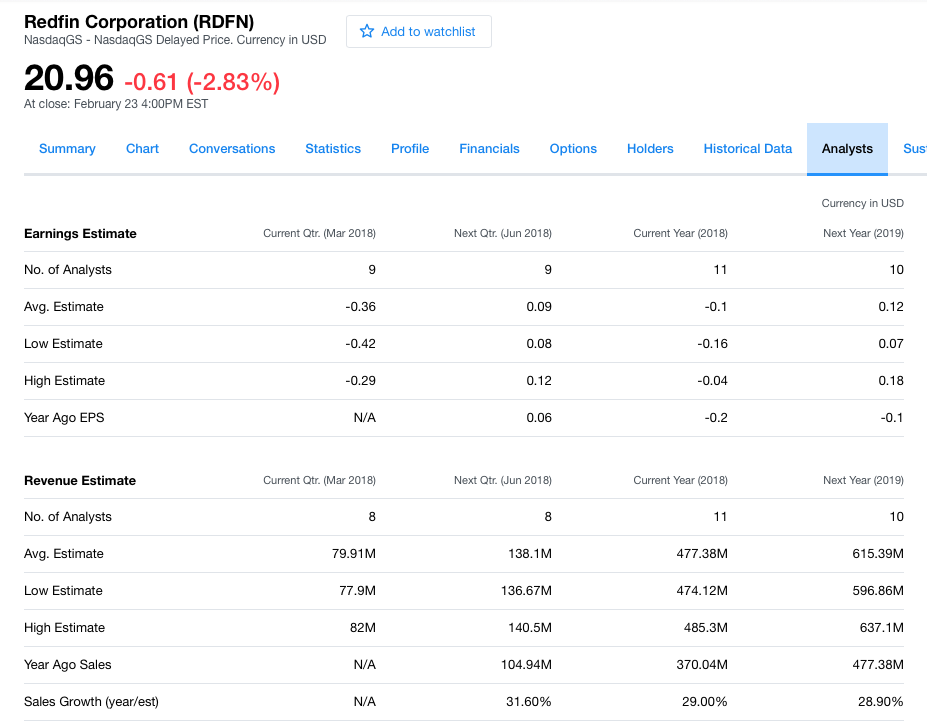Click the "Earnings Estimate" table heading
The image size is (927, 724).
(x=80, y=233)
